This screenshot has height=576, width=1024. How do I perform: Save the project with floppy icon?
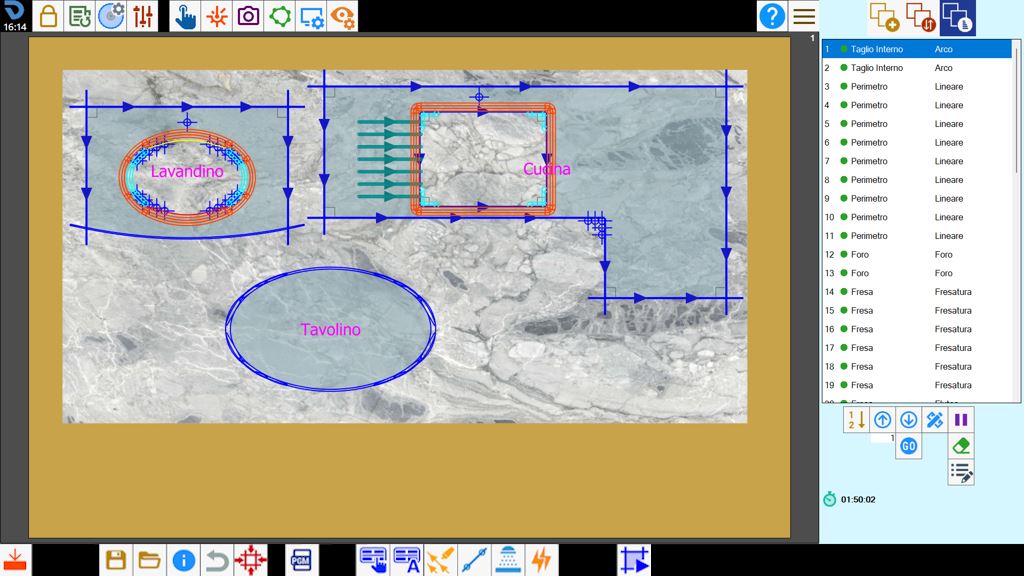tap(116, 560)
